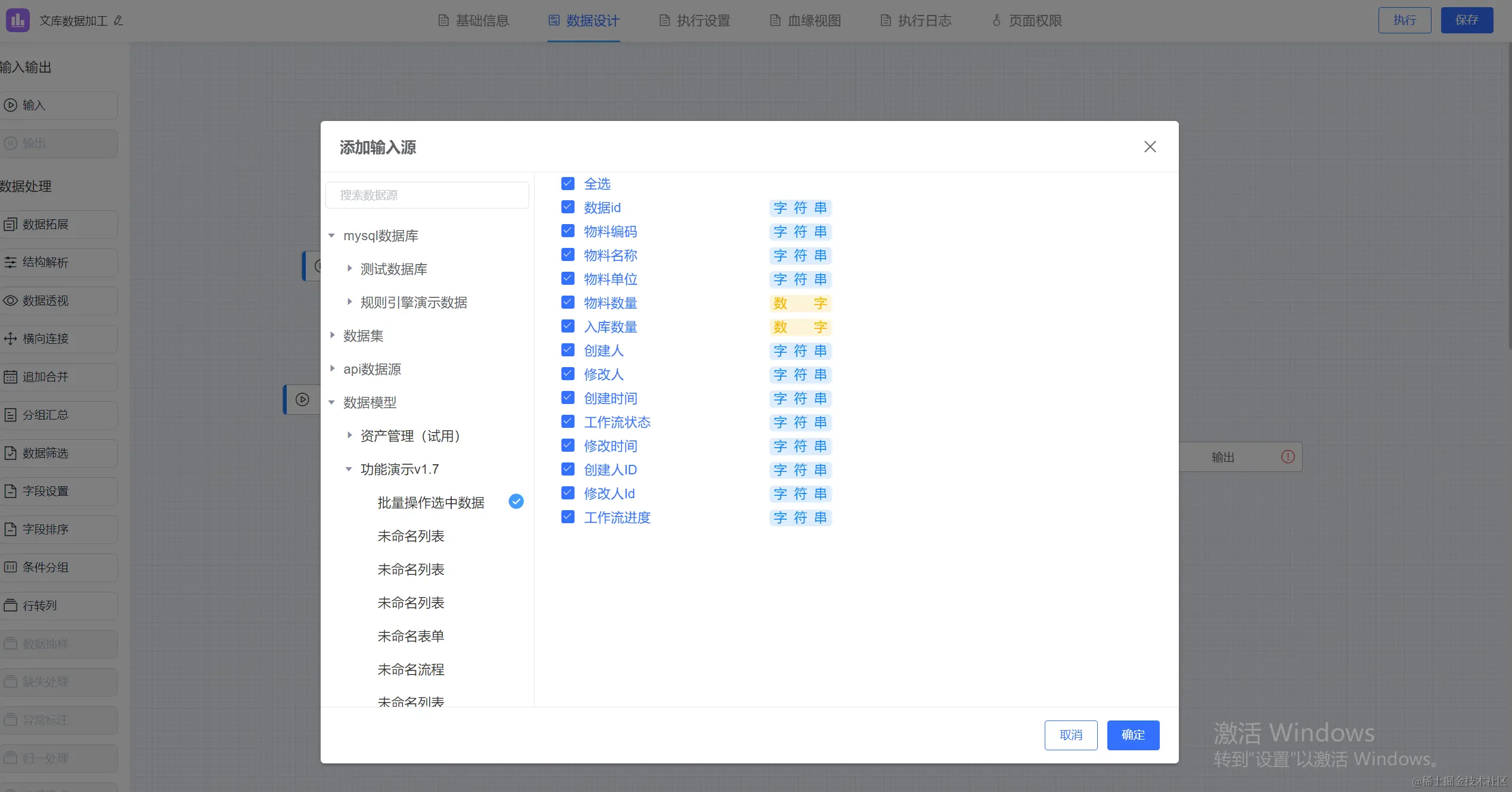Screen dimensions: 1512x792
Task: Expand the 数据集 tree node
Action: tap(332, 336)
